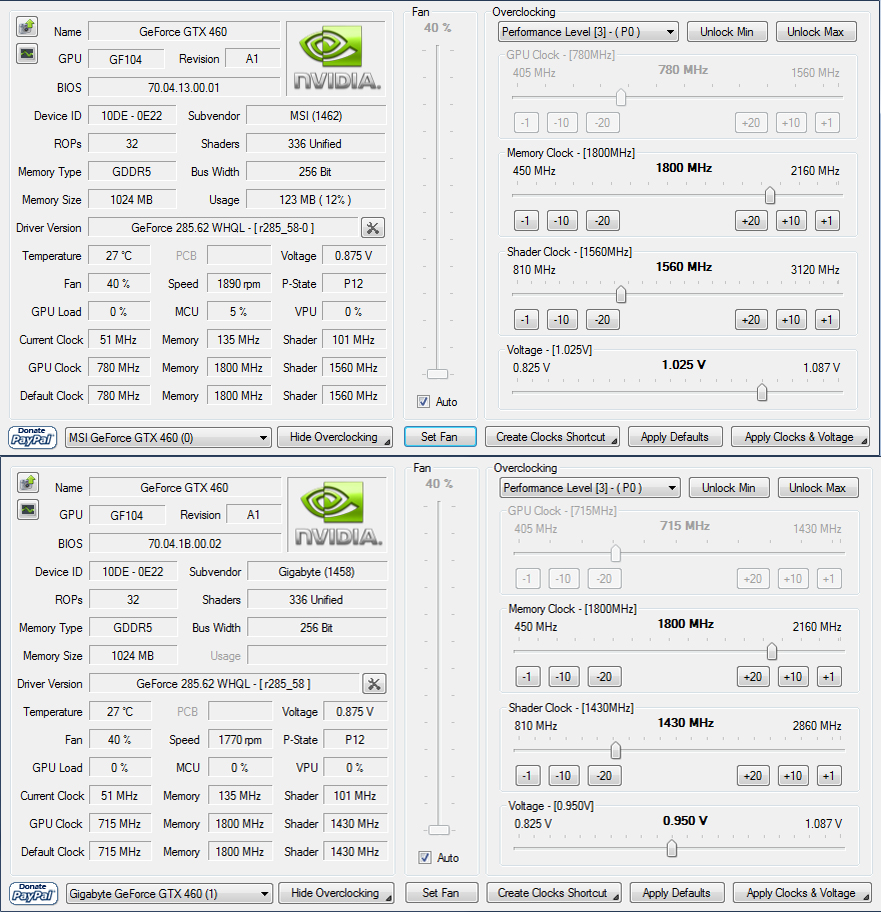
Task: Open Gigabyte GeForce GTX 460 (1) device dropdown
Action: click(x=169, y=893)
